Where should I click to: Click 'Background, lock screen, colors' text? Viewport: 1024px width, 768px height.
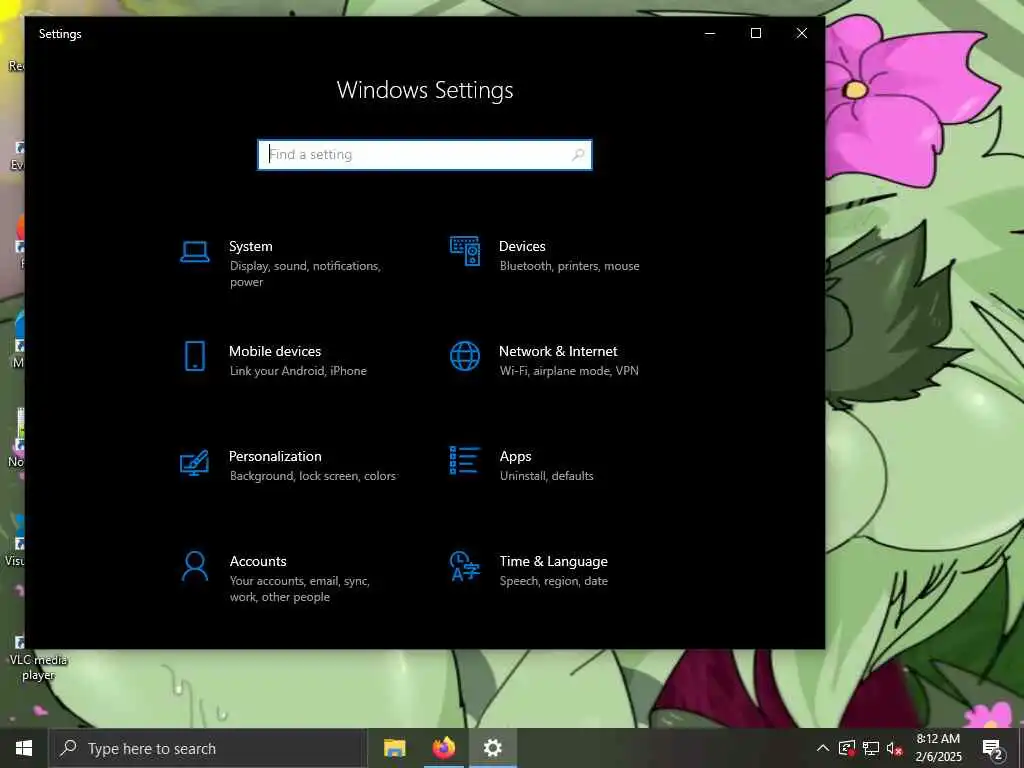313,476
